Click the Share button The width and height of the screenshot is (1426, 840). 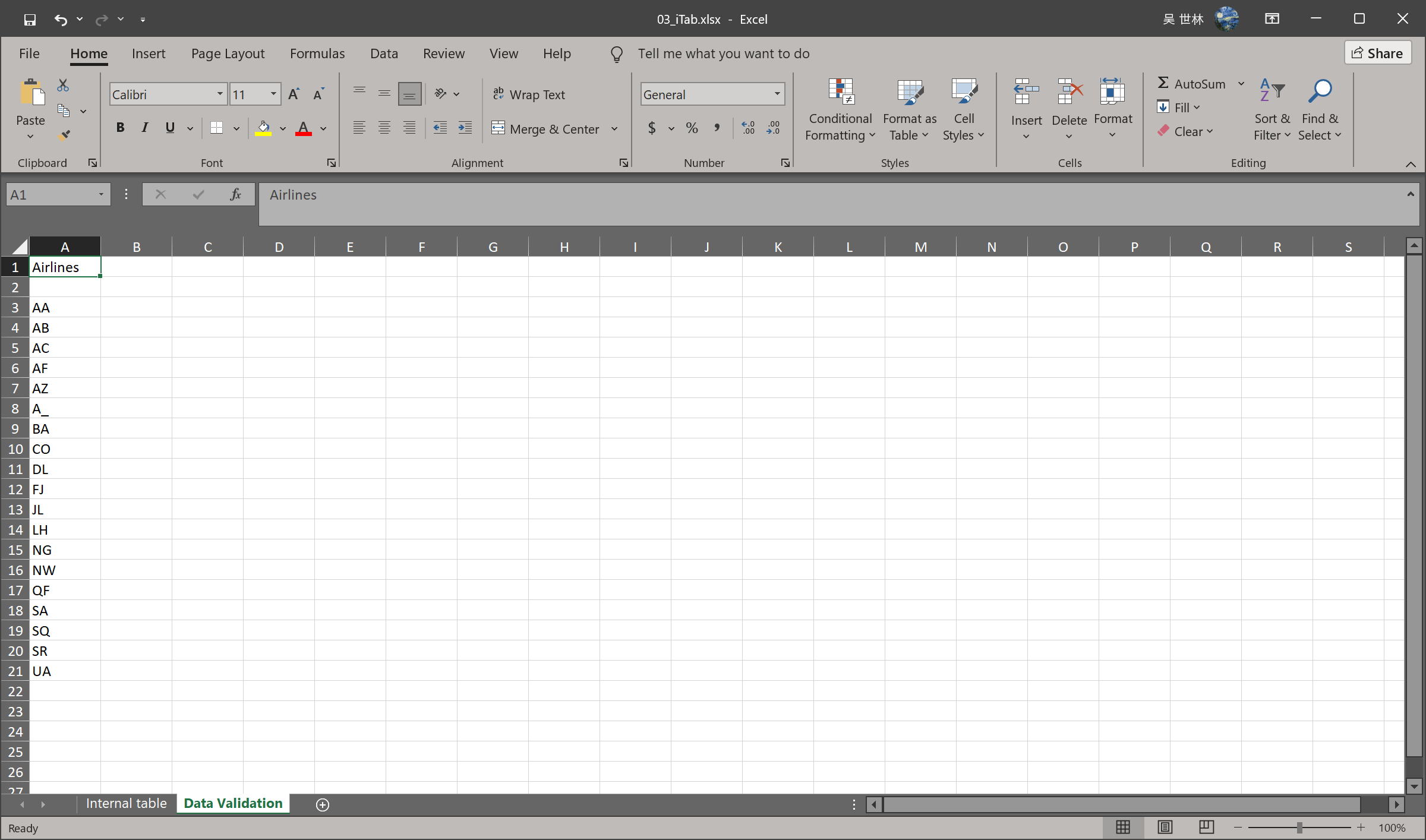point(1377,53)
